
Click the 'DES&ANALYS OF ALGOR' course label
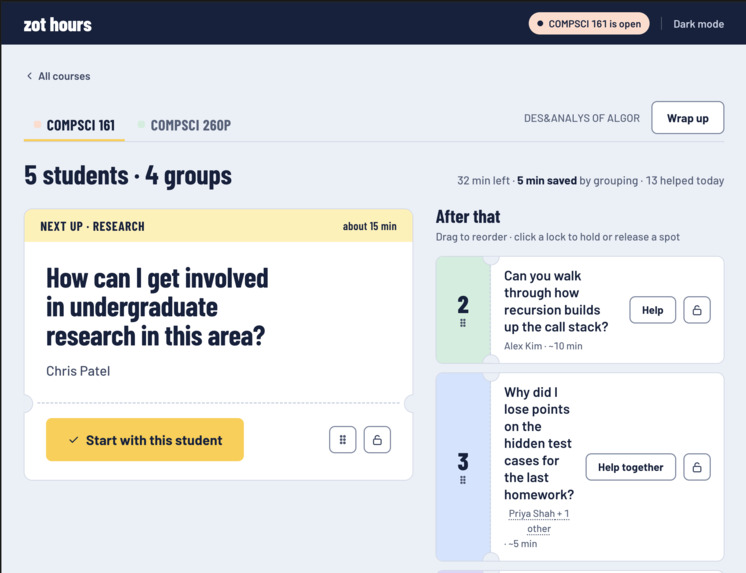click(582, 118)
